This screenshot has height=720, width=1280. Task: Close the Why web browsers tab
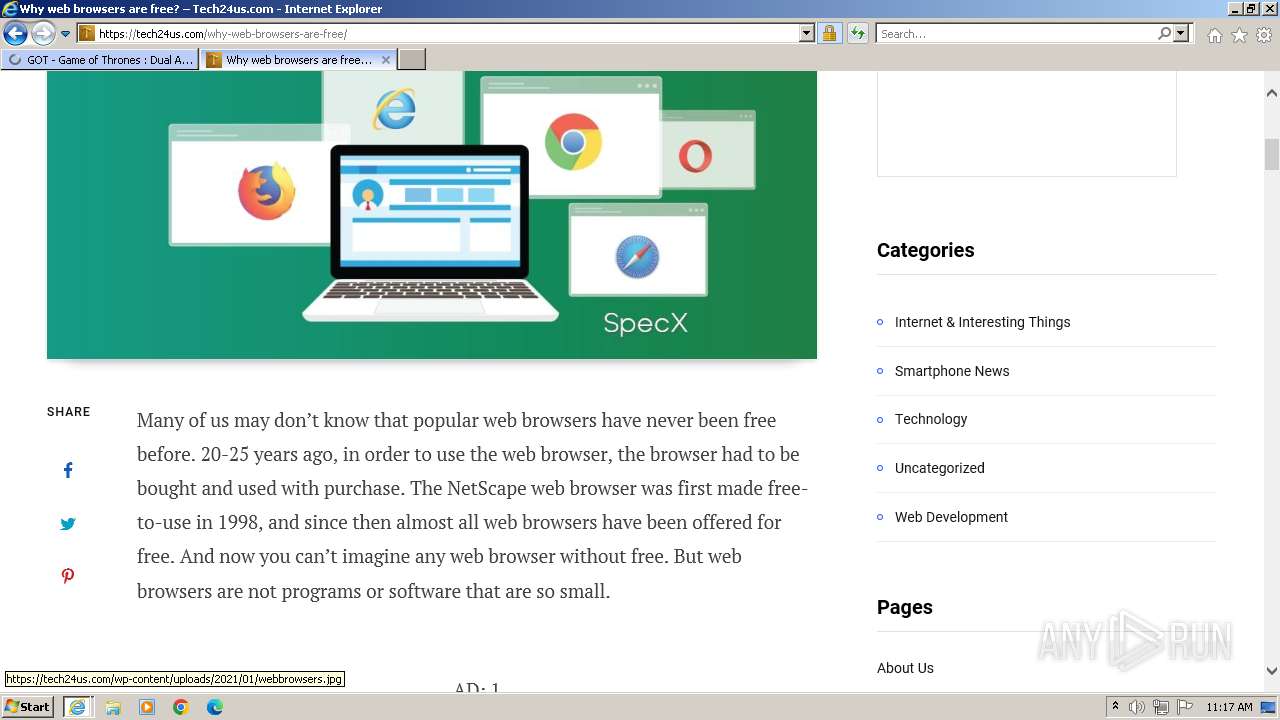pyautogui.click(x=386, y=60)
